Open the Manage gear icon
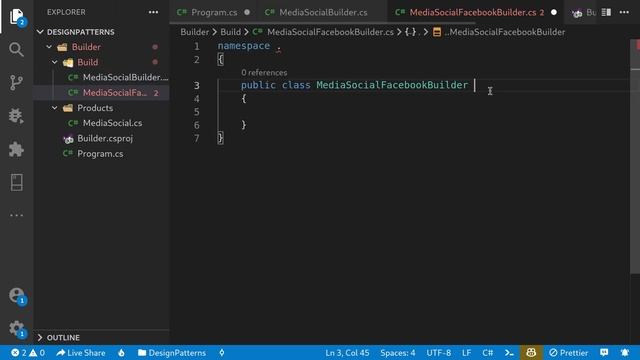The width and height of the screenshot is (640, 360). pos(17,329)
